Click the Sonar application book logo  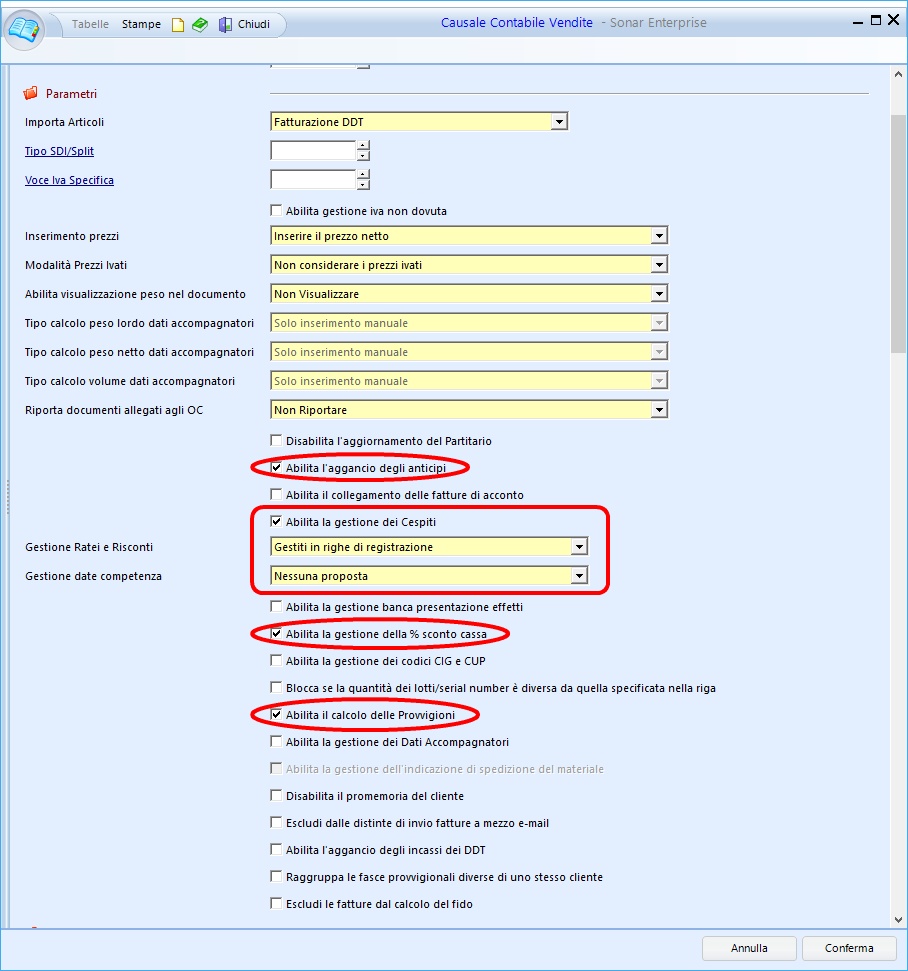25,27
